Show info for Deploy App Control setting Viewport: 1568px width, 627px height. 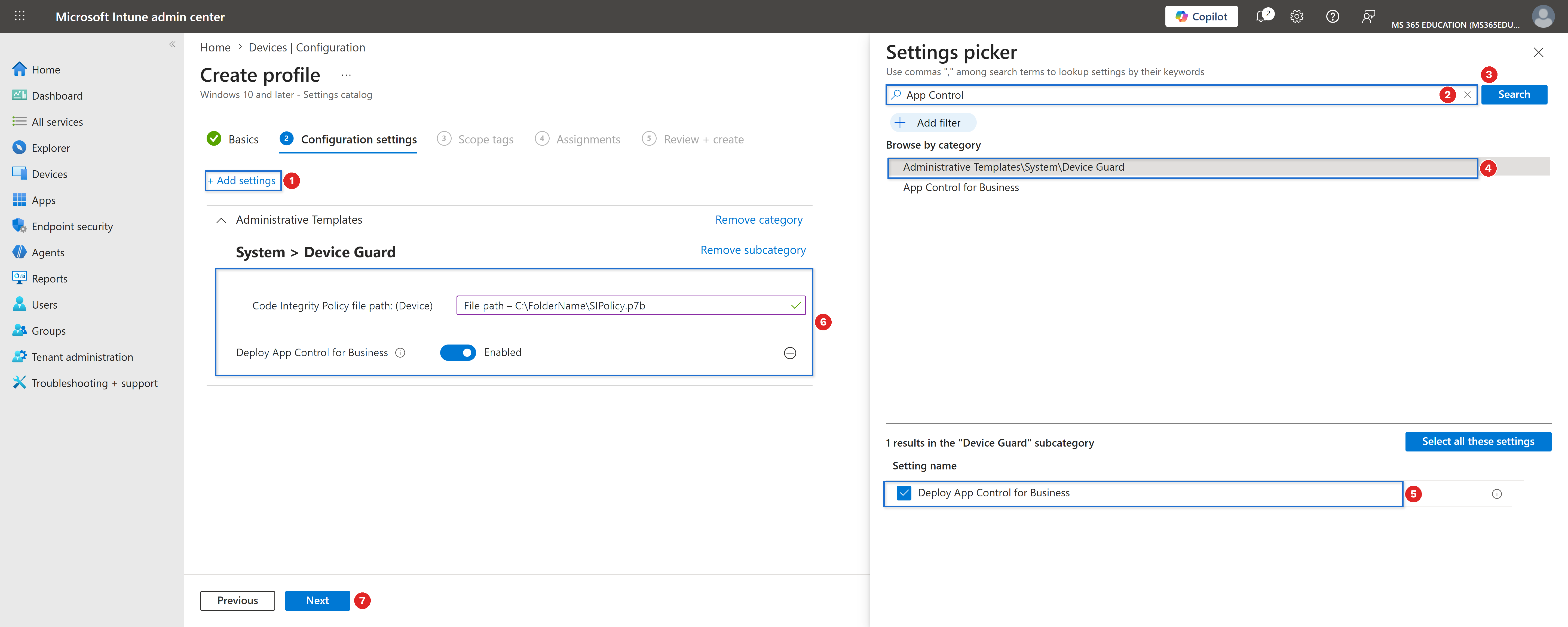[400, 352]
